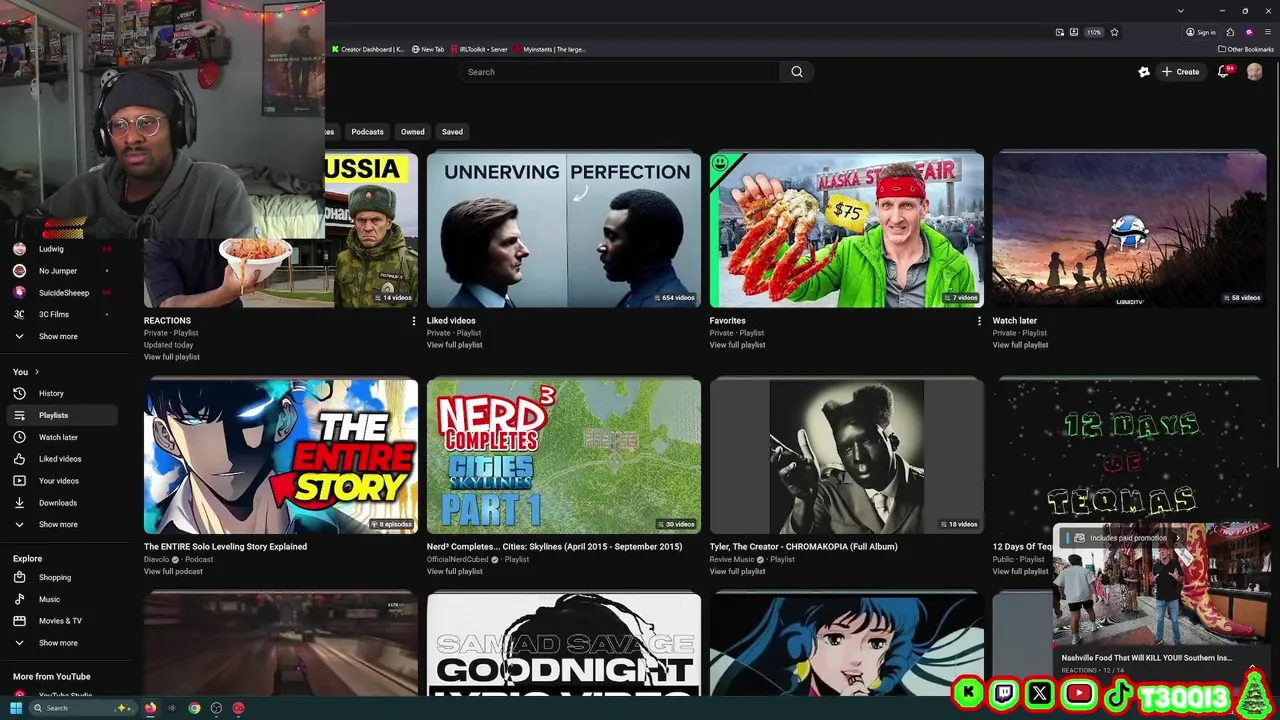Image resolution: width=1280 pixels, height=720 pixels.
Task: Open the Favorites playlist three-dot menu
Action: pyautogui.click(x=979, y=321)
